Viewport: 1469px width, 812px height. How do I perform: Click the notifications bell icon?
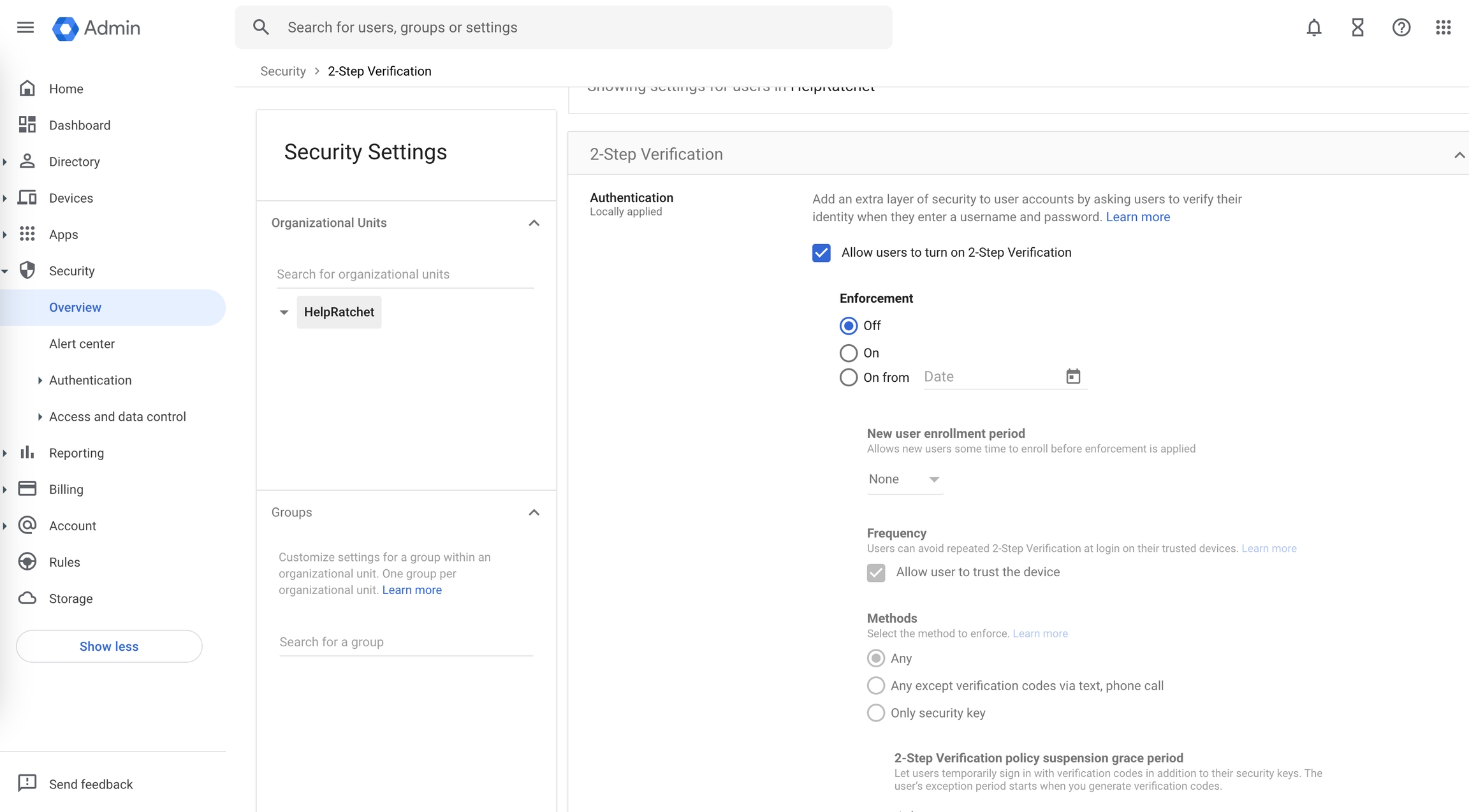click(1313, 27)
